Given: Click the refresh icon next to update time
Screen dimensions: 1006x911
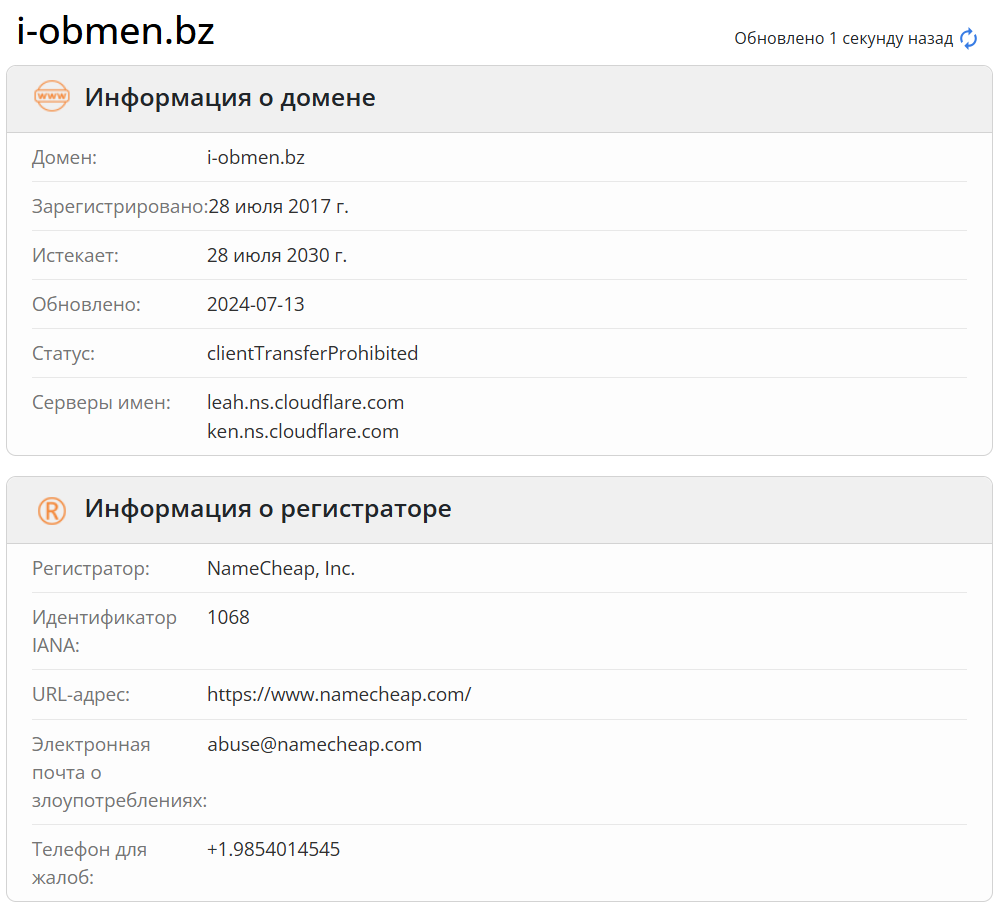Looking at the screenshot, I should click(968, 39).
